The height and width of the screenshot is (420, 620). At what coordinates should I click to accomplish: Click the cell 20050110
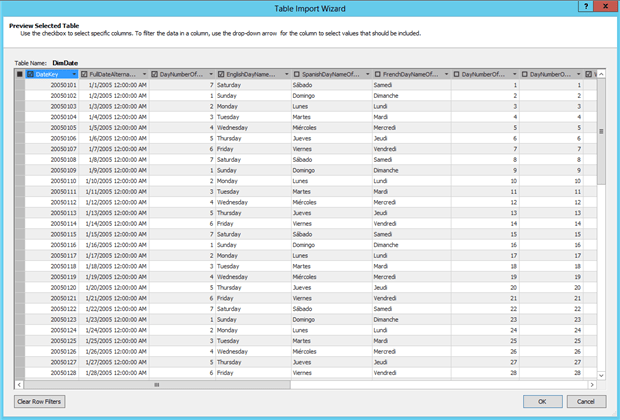[x=52, y=181]
